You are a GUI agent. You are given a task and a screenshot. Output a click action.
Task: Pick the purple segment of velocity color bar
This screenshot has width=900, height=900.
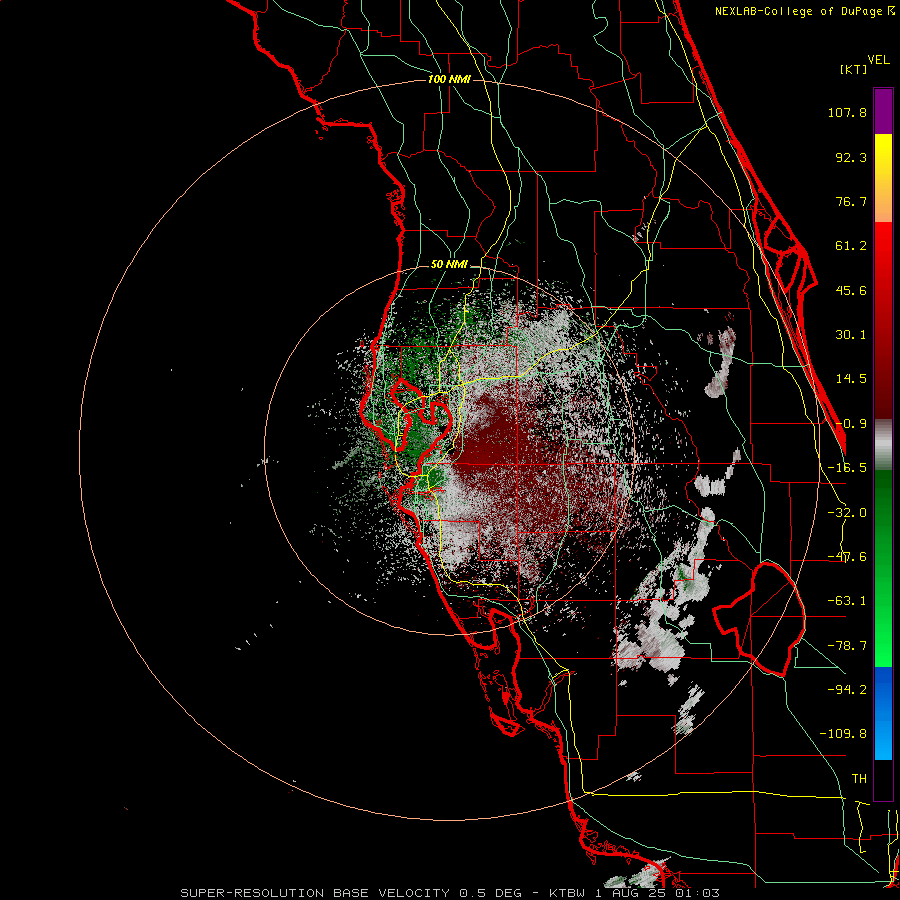(883, 111)
